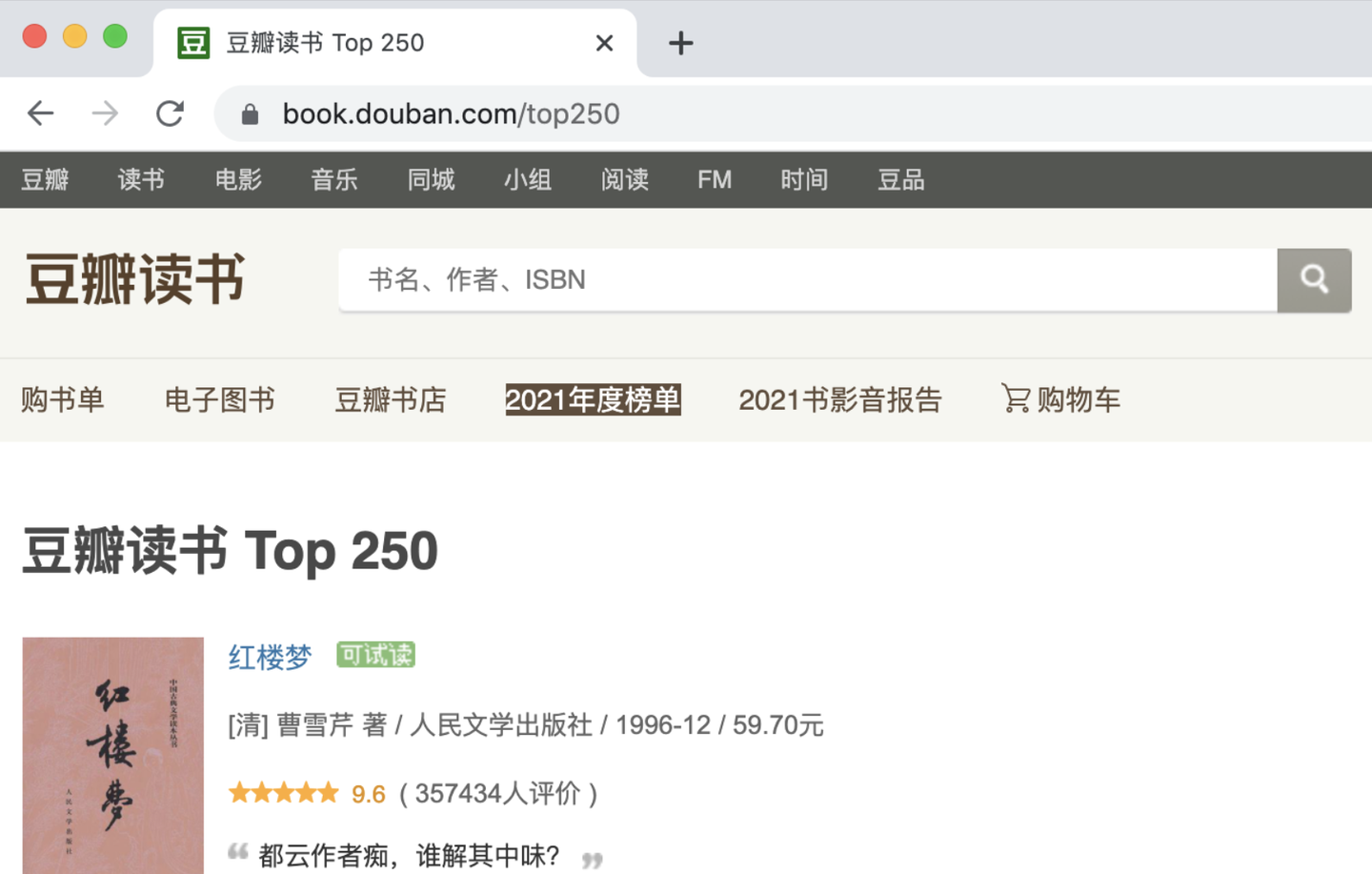Reload the page with refresh icon
The width and height of the screenshot is (1372, 874).
(171, 113)
